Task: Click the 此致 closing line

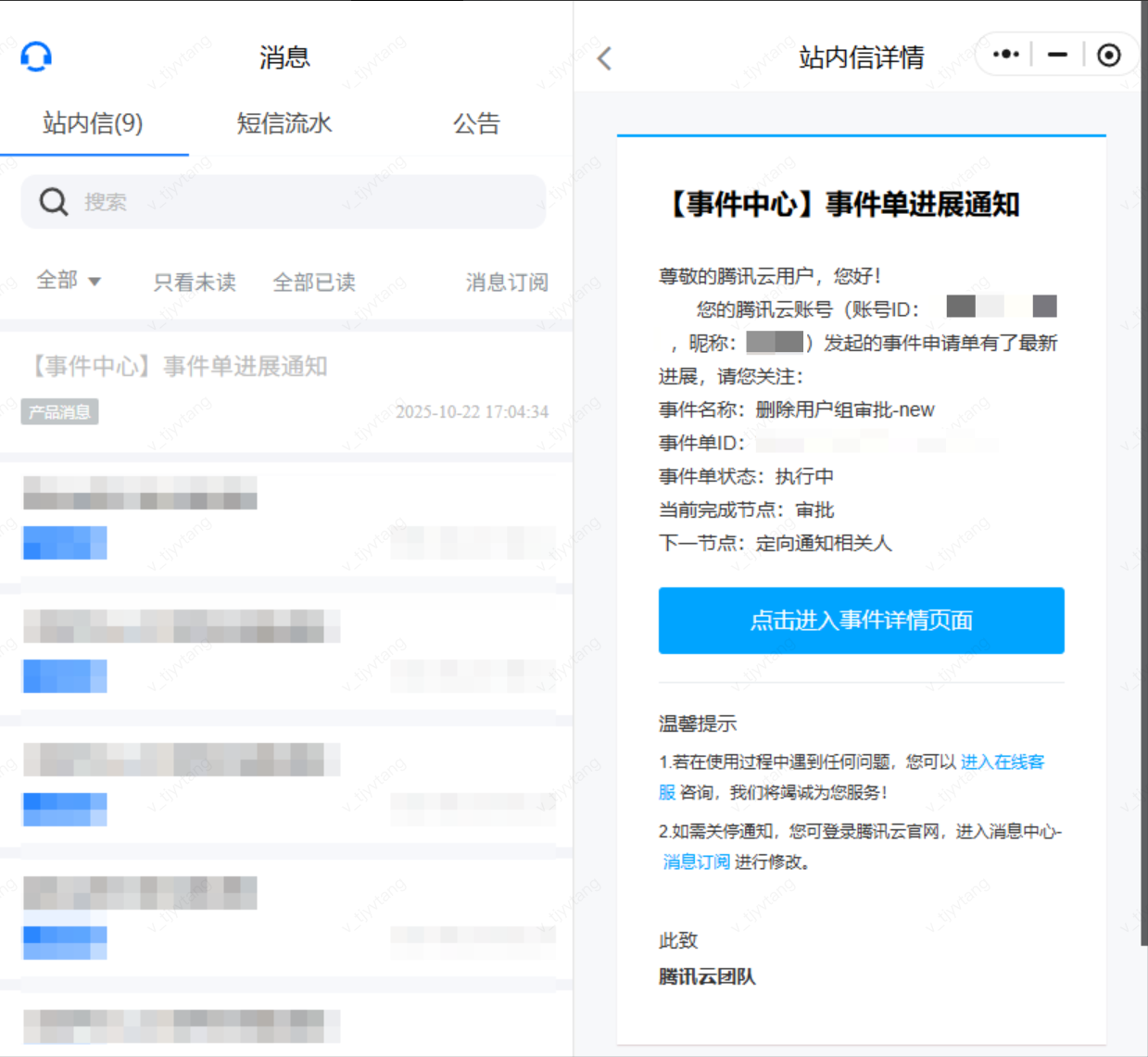Action: [678, 940]
